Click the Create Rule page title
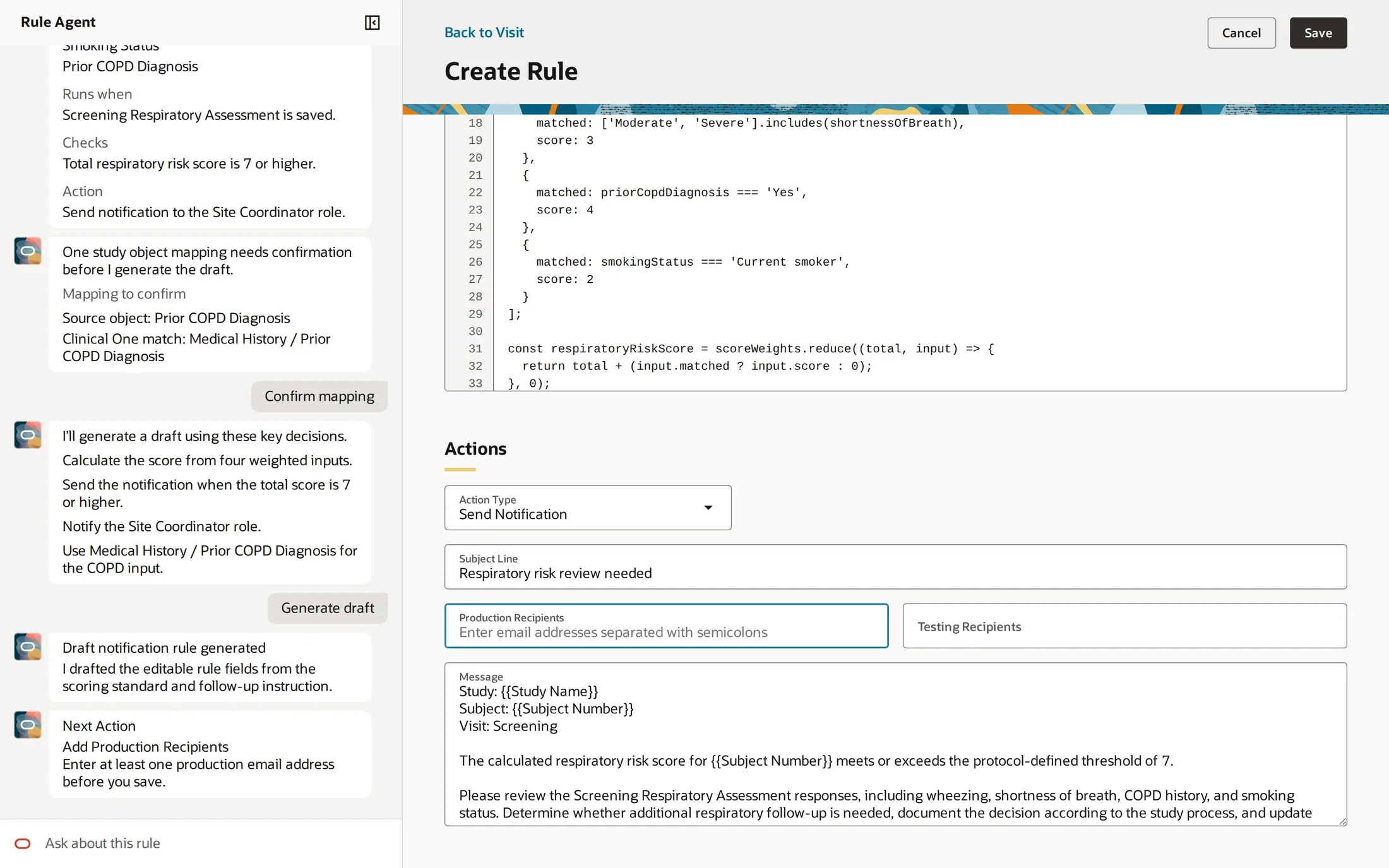The width and height of the screenshot is (1389, 868). click(511, 71)
